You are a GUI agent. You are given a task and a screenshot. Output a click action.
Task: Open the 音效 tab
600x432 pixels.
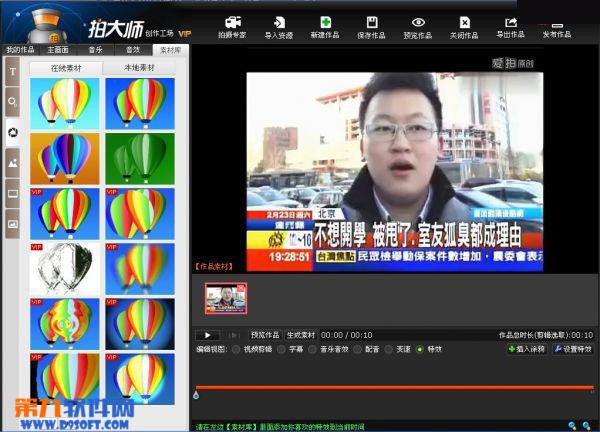(x=133, y=50)
